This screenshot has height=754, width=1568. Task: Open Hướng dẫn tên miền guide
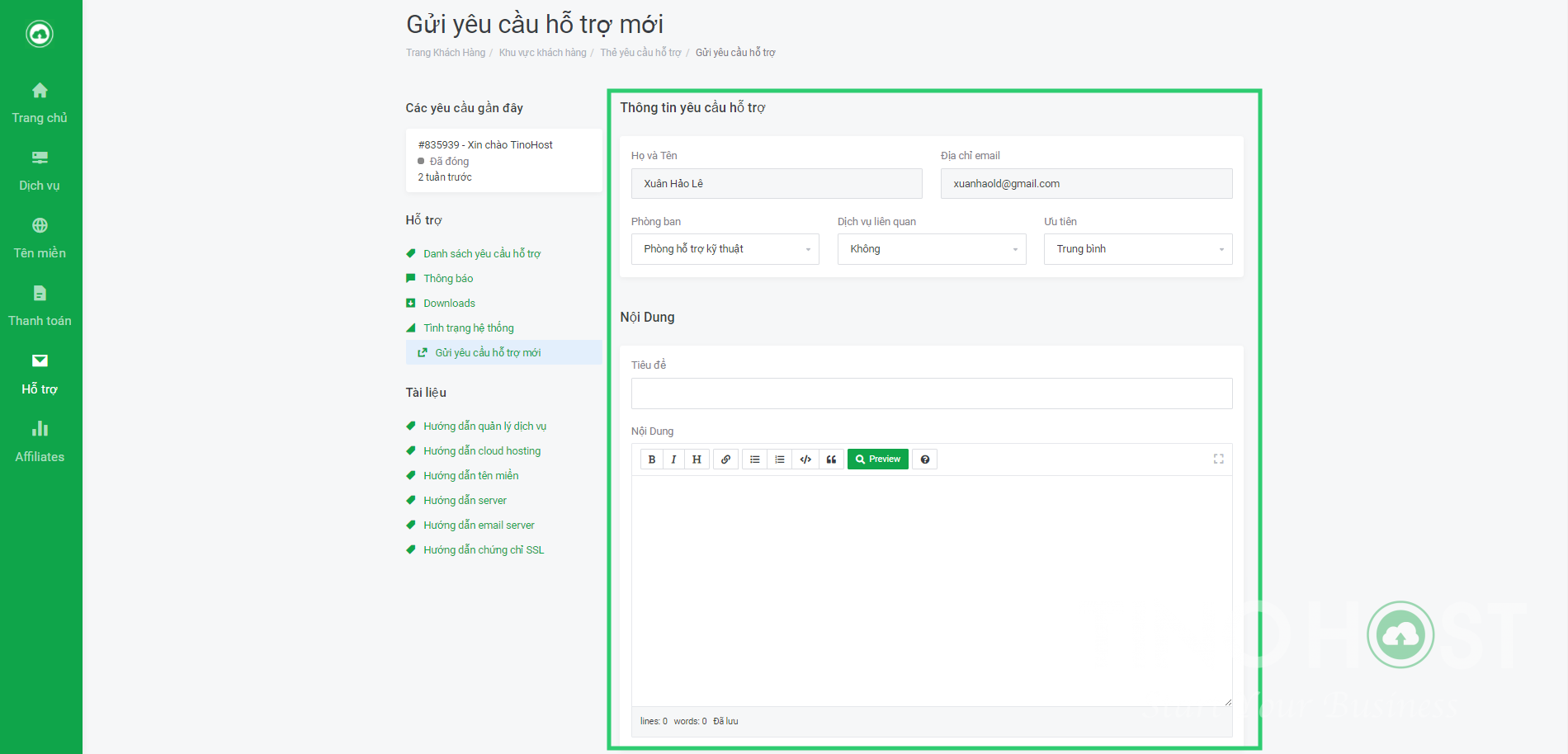point(471,475)
